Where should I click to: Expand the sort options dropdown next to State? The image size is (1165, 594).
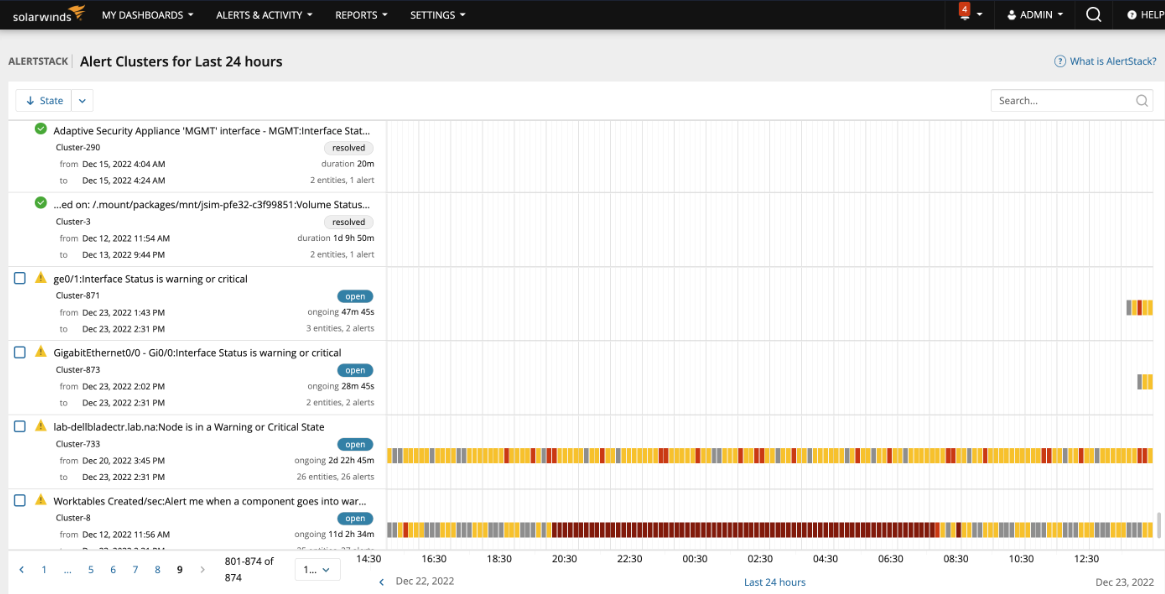click(x=82, y=100)
